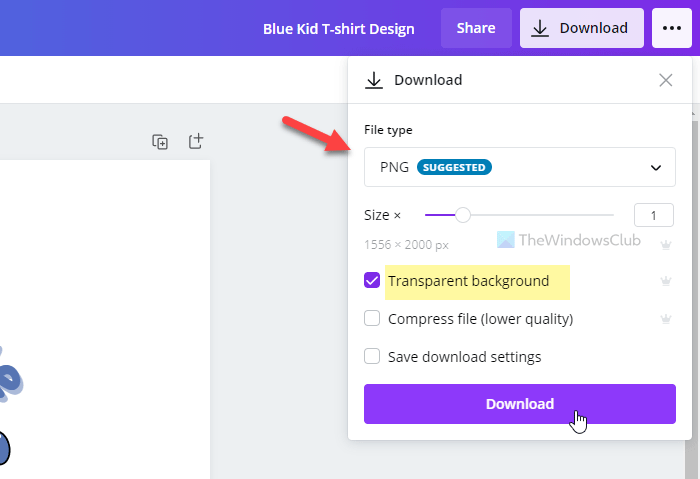Click the top bar Download button

581,28
